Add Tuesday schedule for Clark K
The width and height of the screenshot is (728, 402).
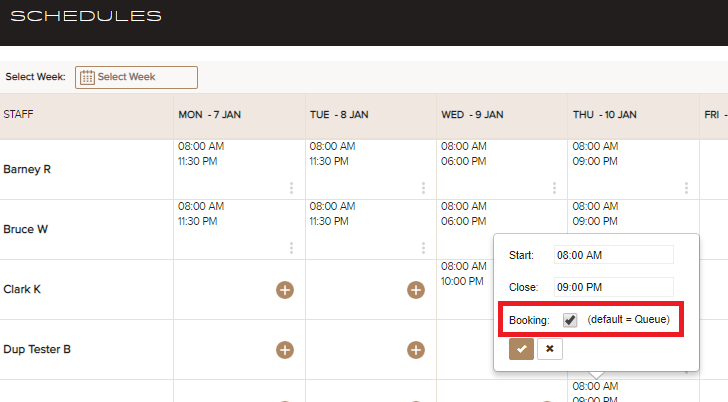(416, 290)
